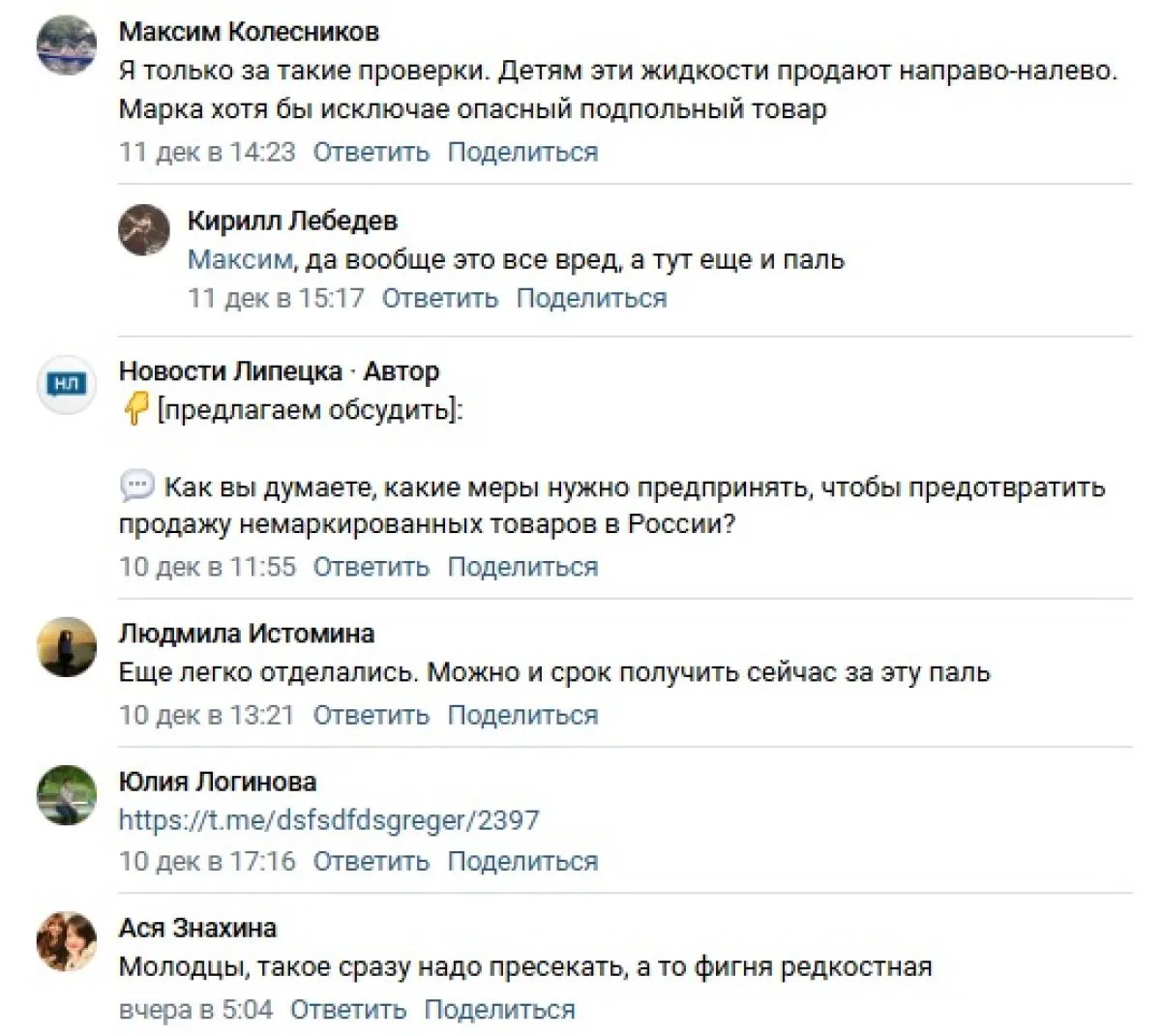Share Ася Знахина's comment
The width and height of the screenshot is (1161, 1036).
(x=499, y=1010)
